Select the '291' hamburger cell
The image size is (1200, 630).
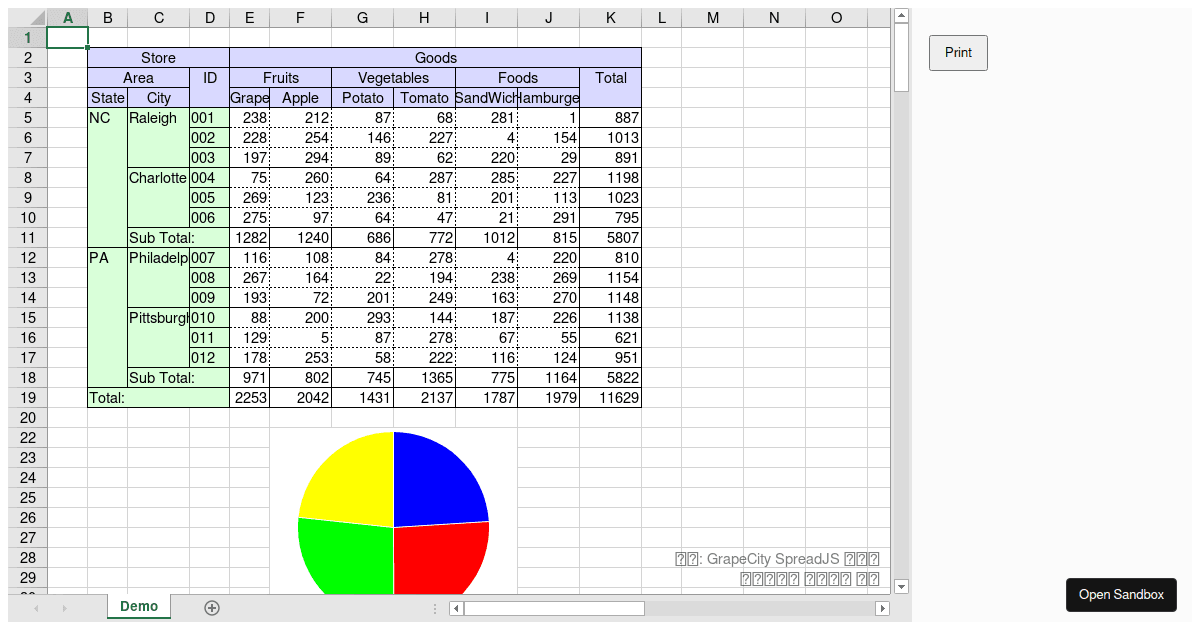coord(548,218)
